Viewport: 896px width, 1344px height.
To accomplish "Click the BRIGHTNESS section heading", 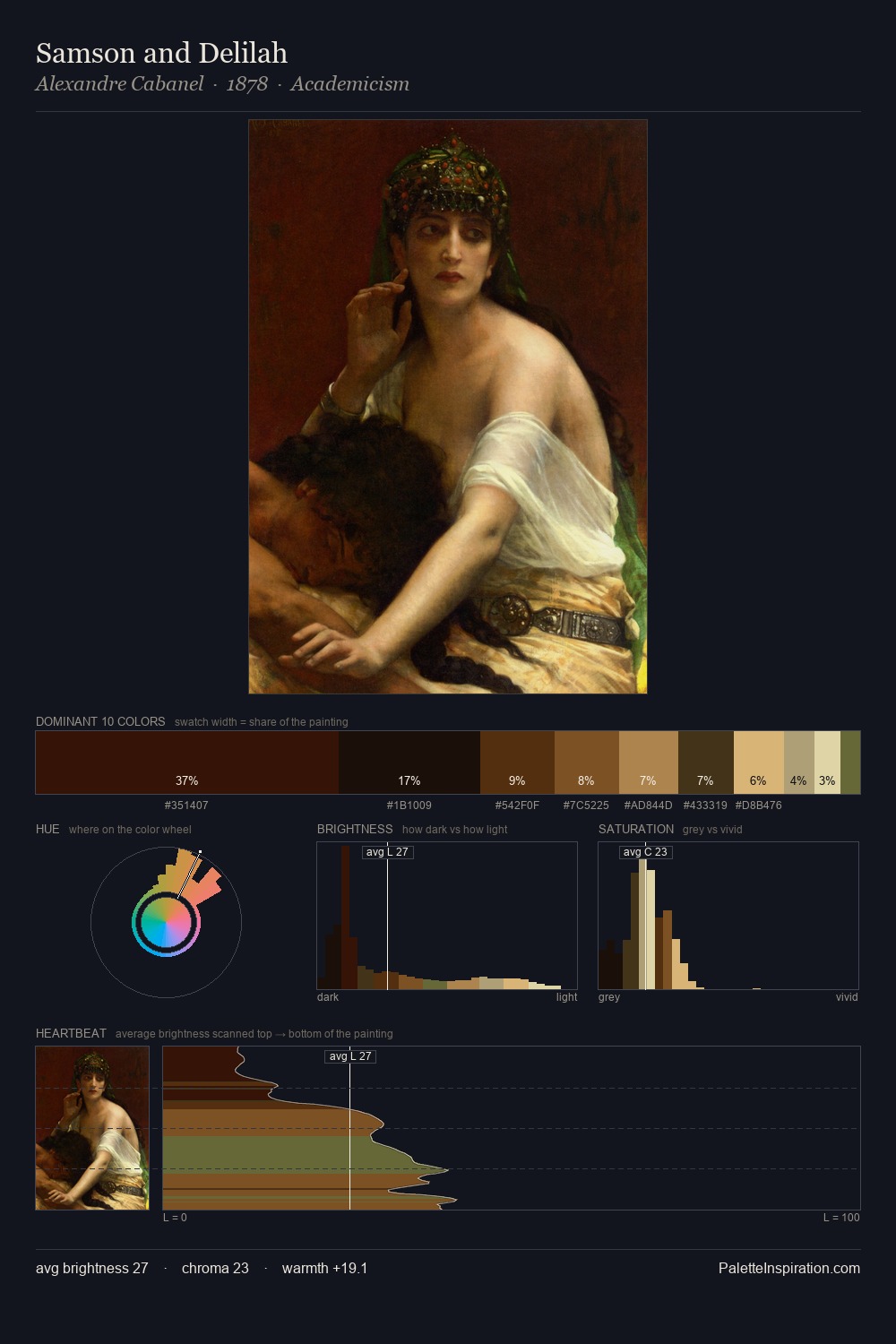I will (x=355, y=829).
